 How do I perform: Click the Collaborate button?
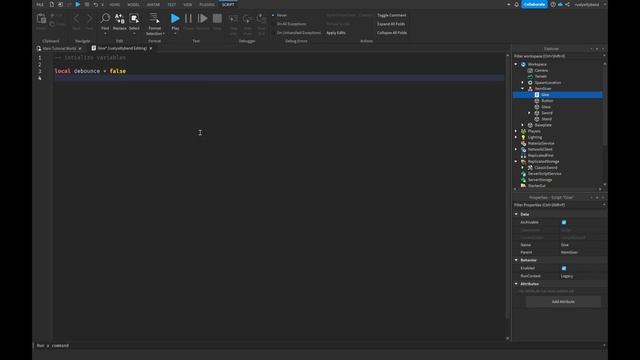[x=534, y=4]
